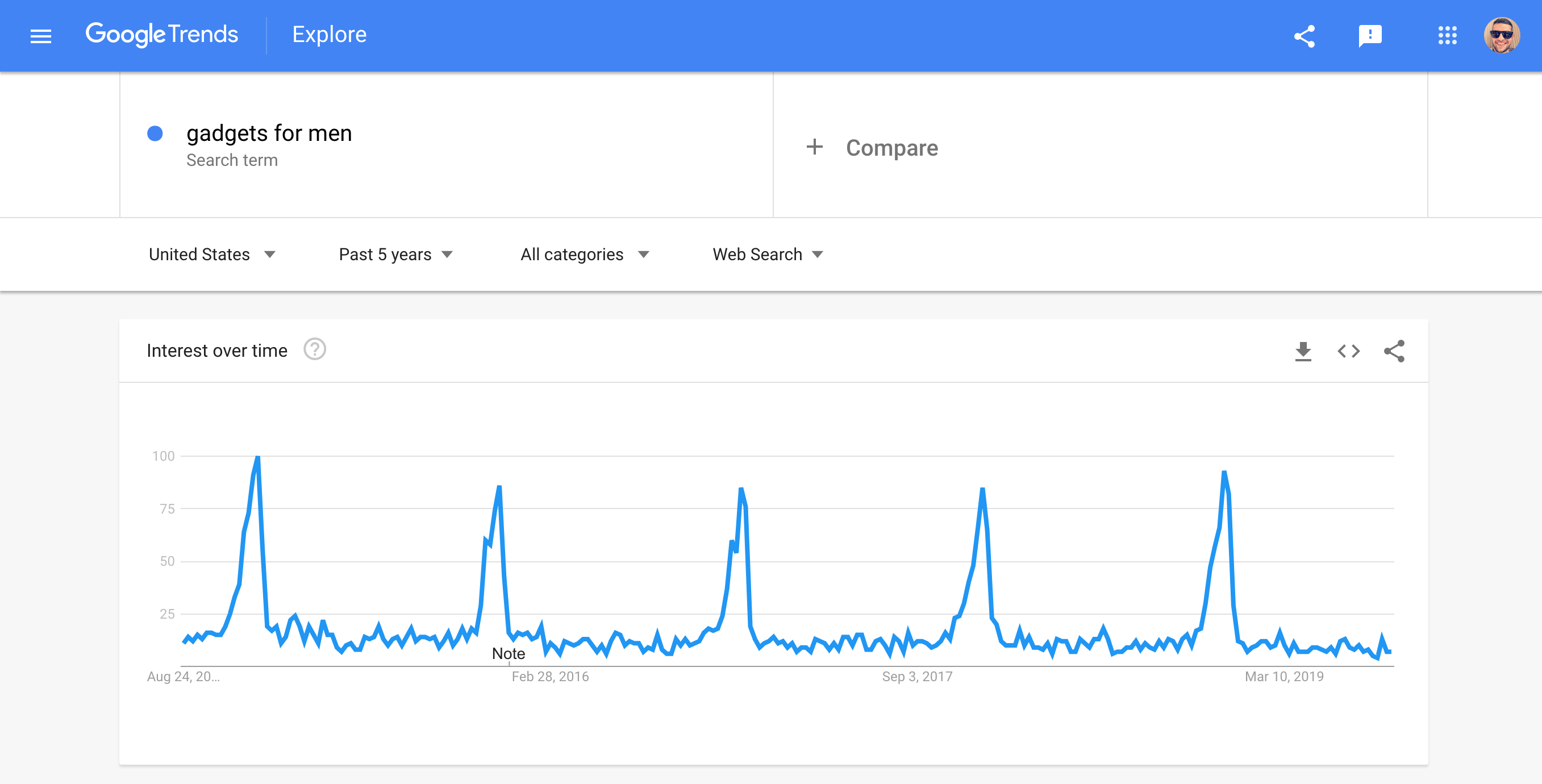Click the Google Trends logo
The width and height of the screenshot is (1542, 784).
pyautogui.click(x=161, y=35)
